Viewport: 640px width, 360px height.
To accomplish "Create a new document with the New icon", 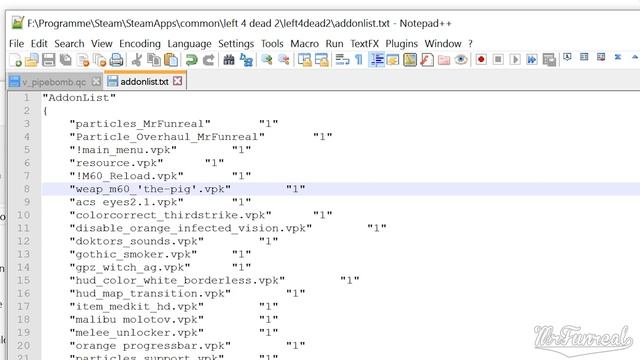I will point(15,60).
